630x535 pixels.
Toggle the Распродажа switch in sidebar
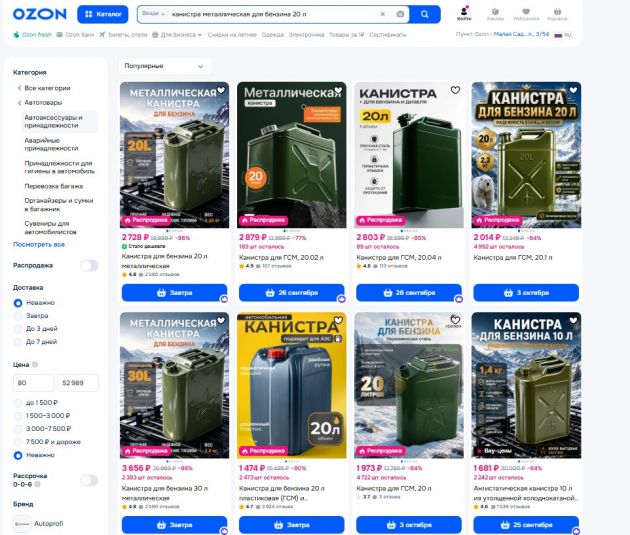(89, 265)
